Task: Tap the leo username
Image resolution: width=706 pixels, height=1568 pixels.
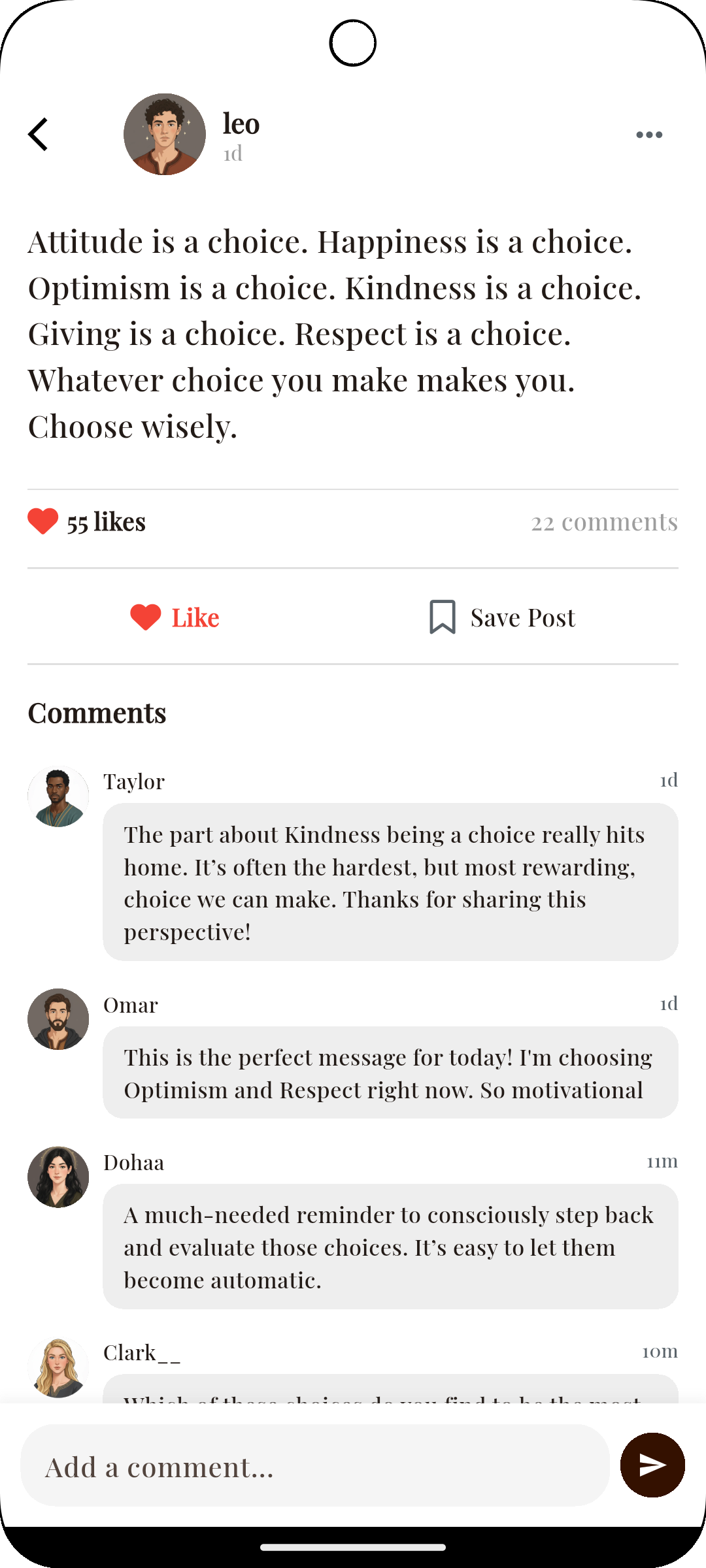Action: [x=241, y=123]
